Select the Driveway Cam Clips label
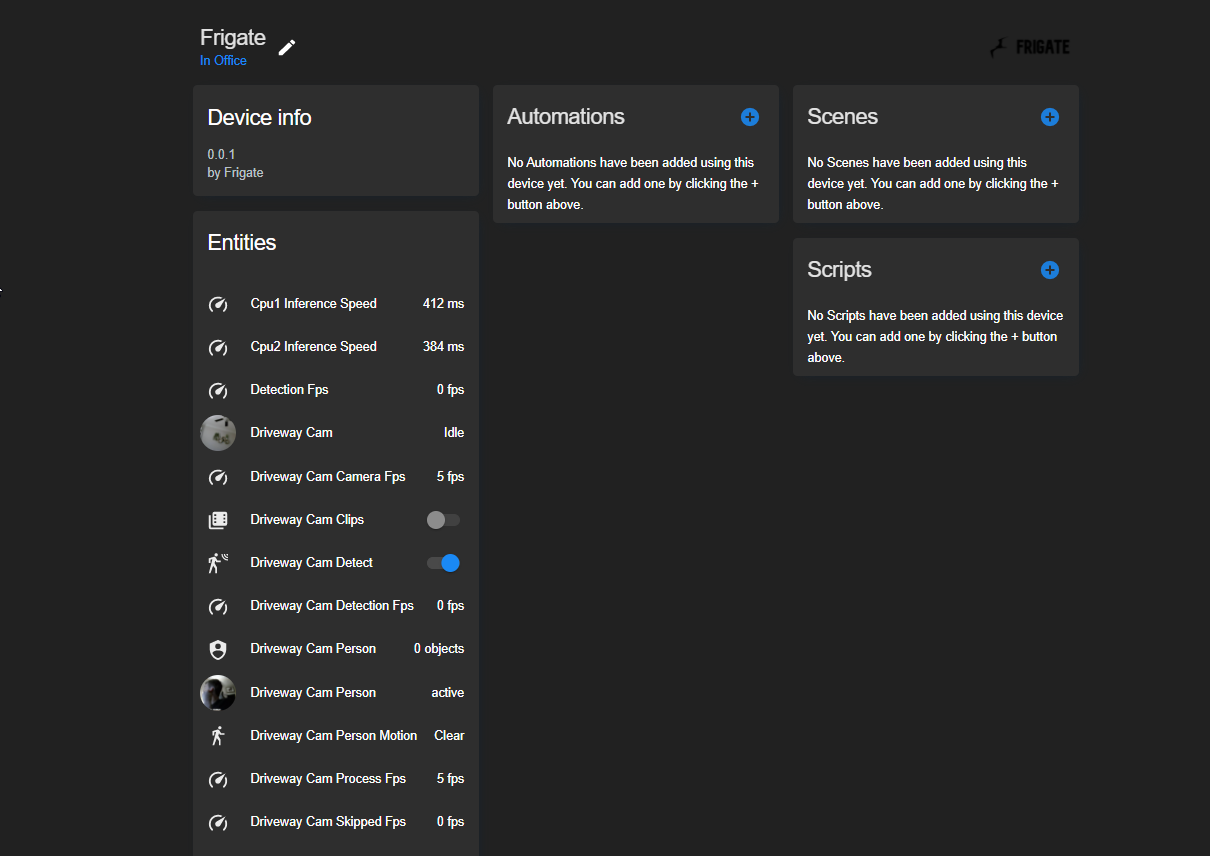The image size is (1210, 856). [x=307, y=520]
